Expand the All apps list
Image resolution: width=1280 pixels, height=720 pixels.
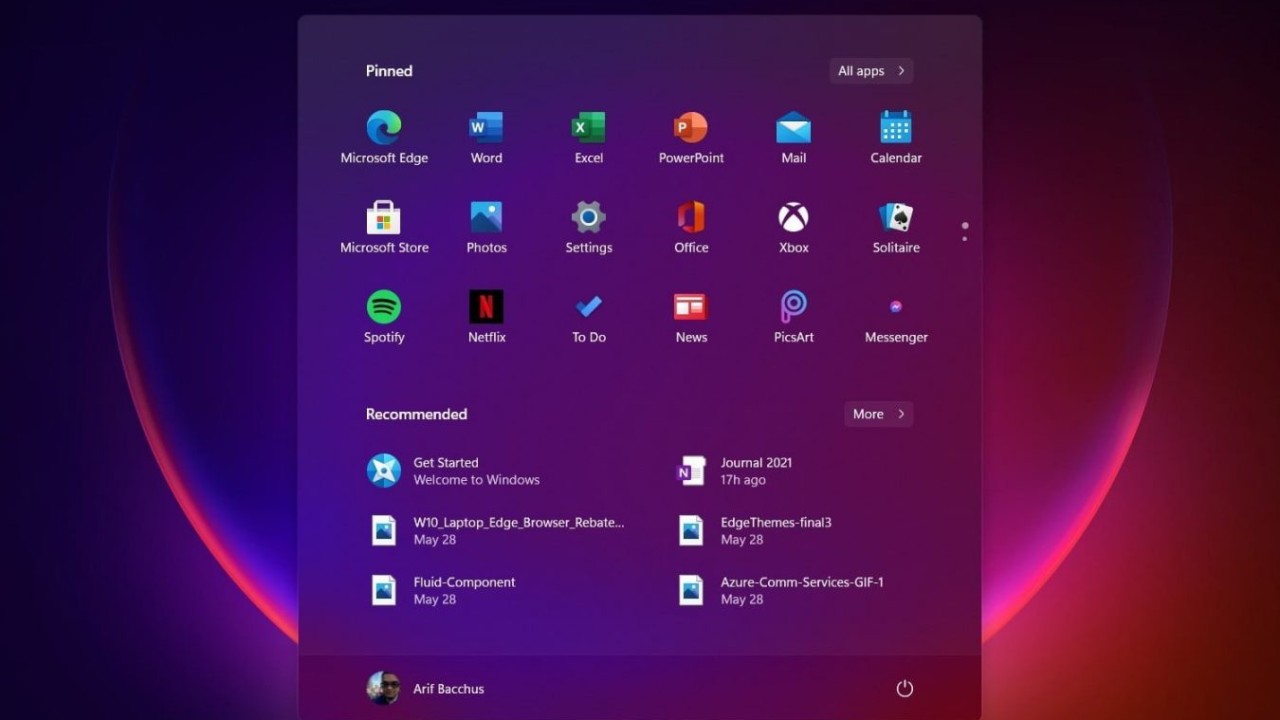point(871,71)
